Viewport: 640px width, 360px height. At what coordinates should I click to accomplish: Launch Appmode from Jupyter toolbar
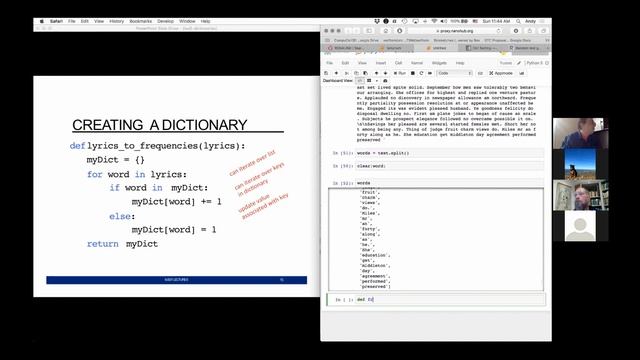(x=501, y=73)
